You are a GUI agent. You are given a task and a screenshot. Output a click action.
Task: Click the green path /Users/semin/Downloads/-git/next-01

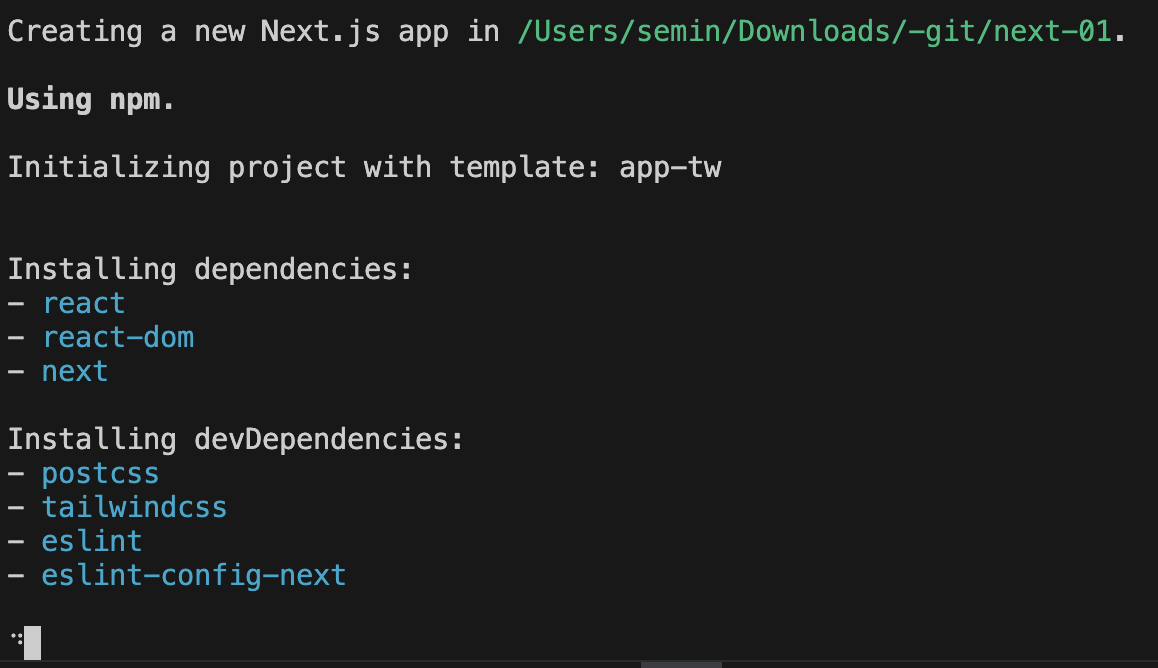[x=815, y=32]
